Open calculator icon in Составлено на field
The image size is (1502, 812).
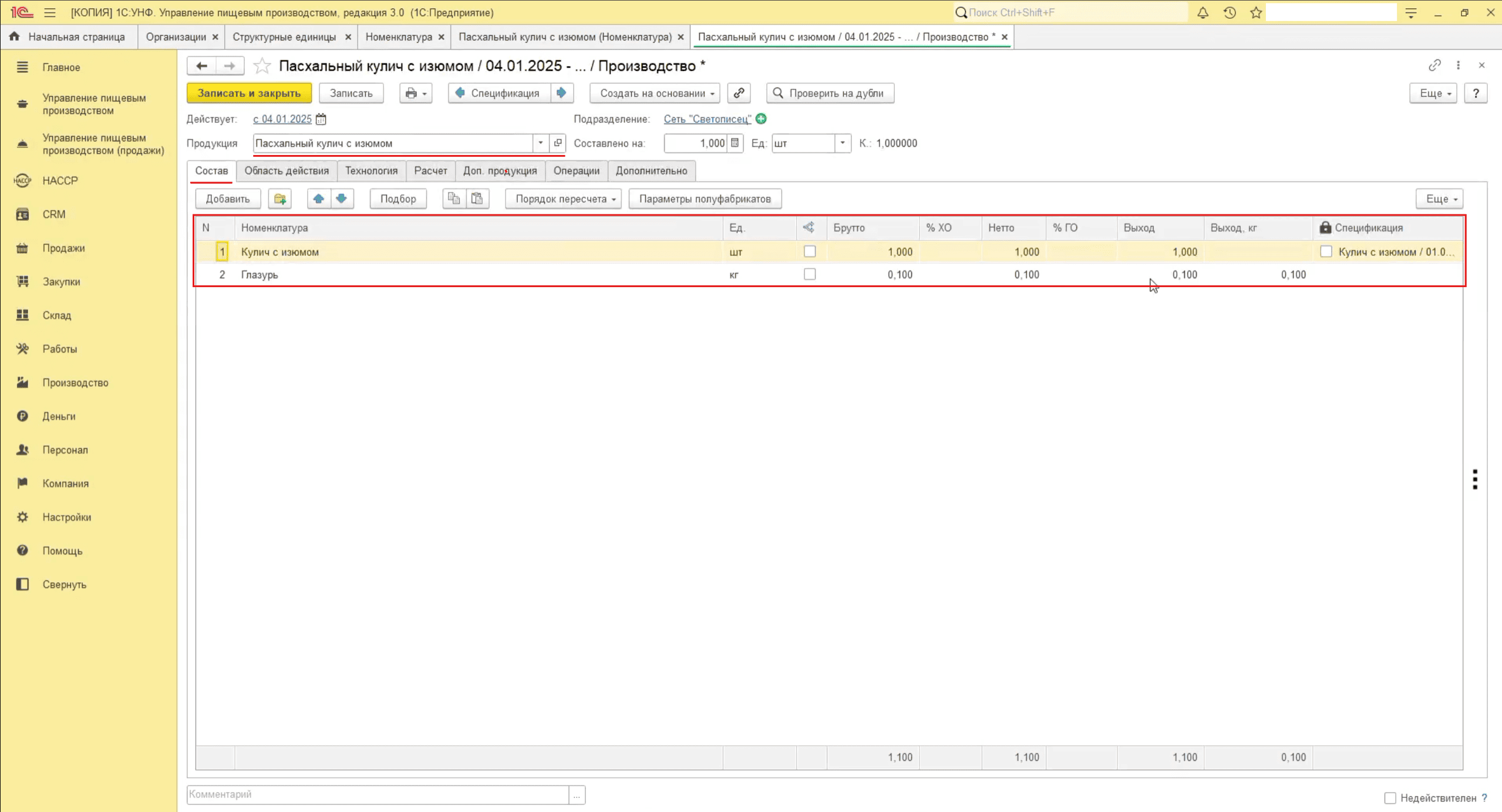pyautogui.click(x=735, y=143)
